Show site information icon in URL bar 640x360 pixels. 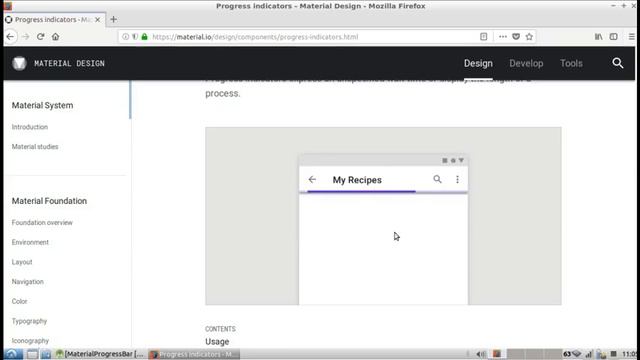(x=125, y=37)
